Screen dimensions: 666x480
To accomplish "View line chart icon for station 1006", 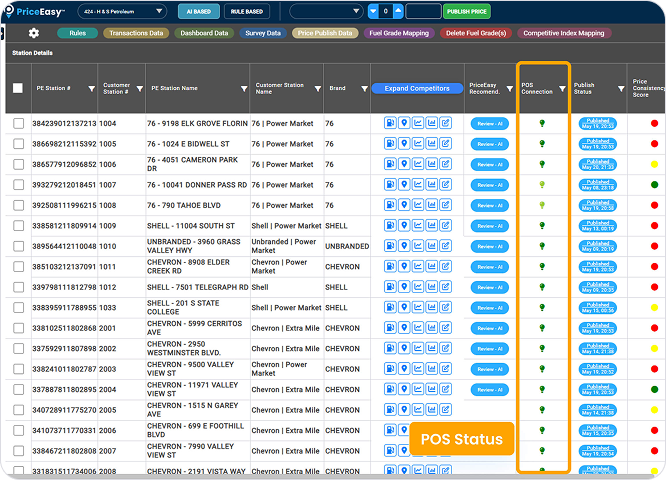I will tap(417, 164).
